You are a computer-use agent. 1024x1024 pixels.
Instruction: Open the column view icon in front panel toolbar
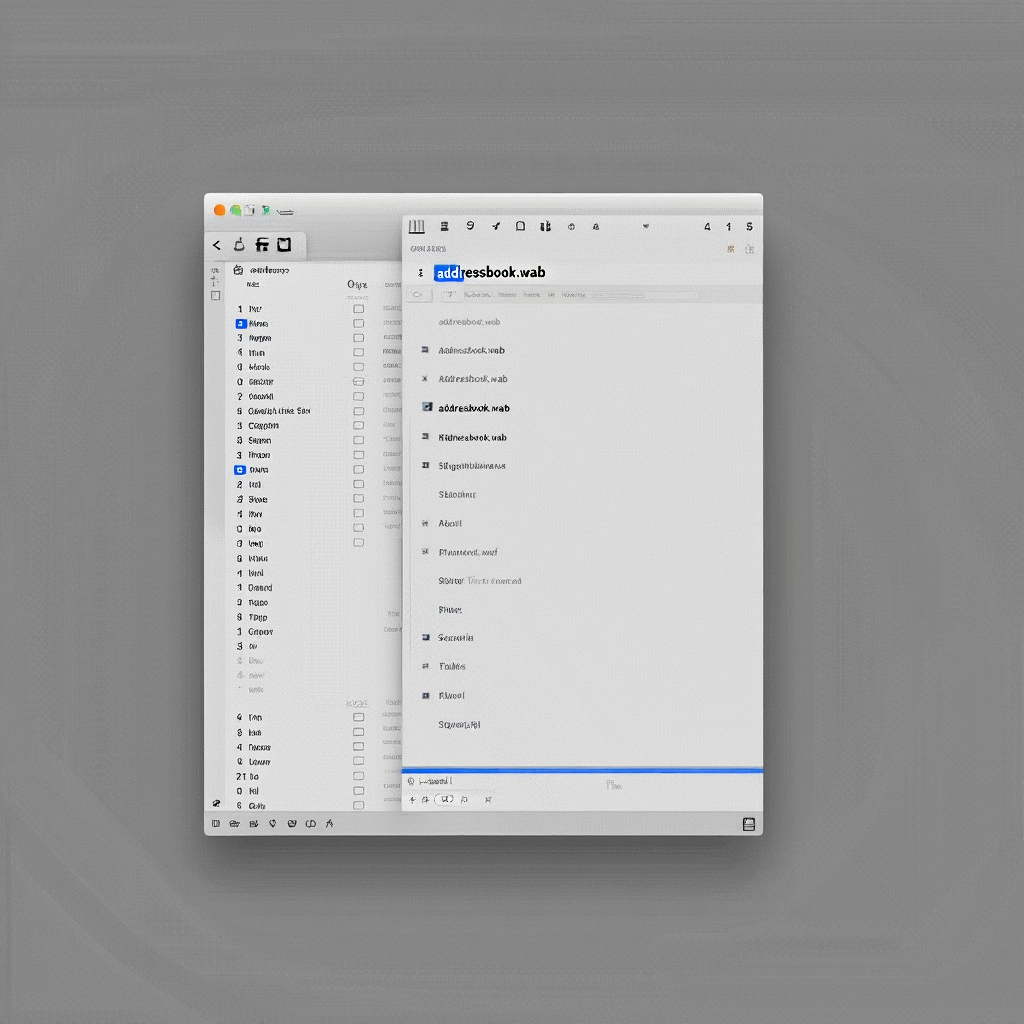pos(417,227)
